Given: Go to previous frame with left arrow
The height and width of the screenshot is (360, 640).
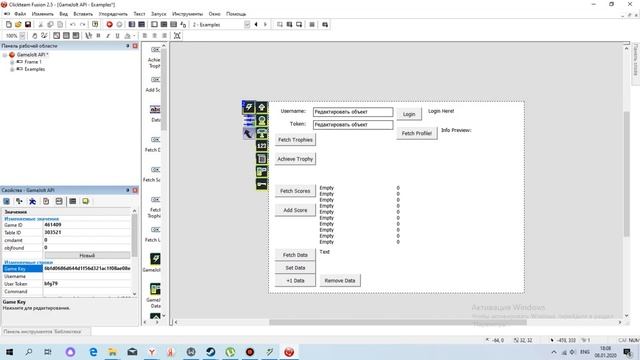Looking at the screenshot, I should pyautogui.click(x=256, y=24).
